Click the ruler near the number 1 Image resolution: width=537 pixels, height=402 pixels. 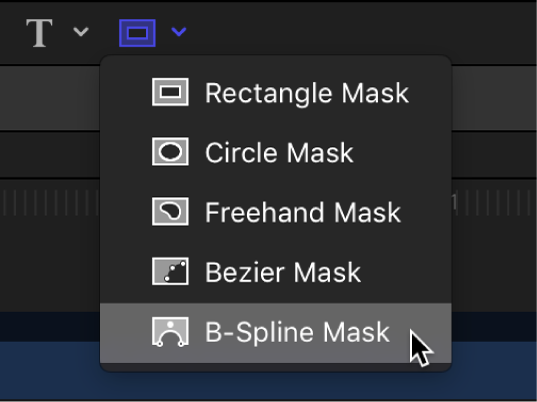point(454,202)
